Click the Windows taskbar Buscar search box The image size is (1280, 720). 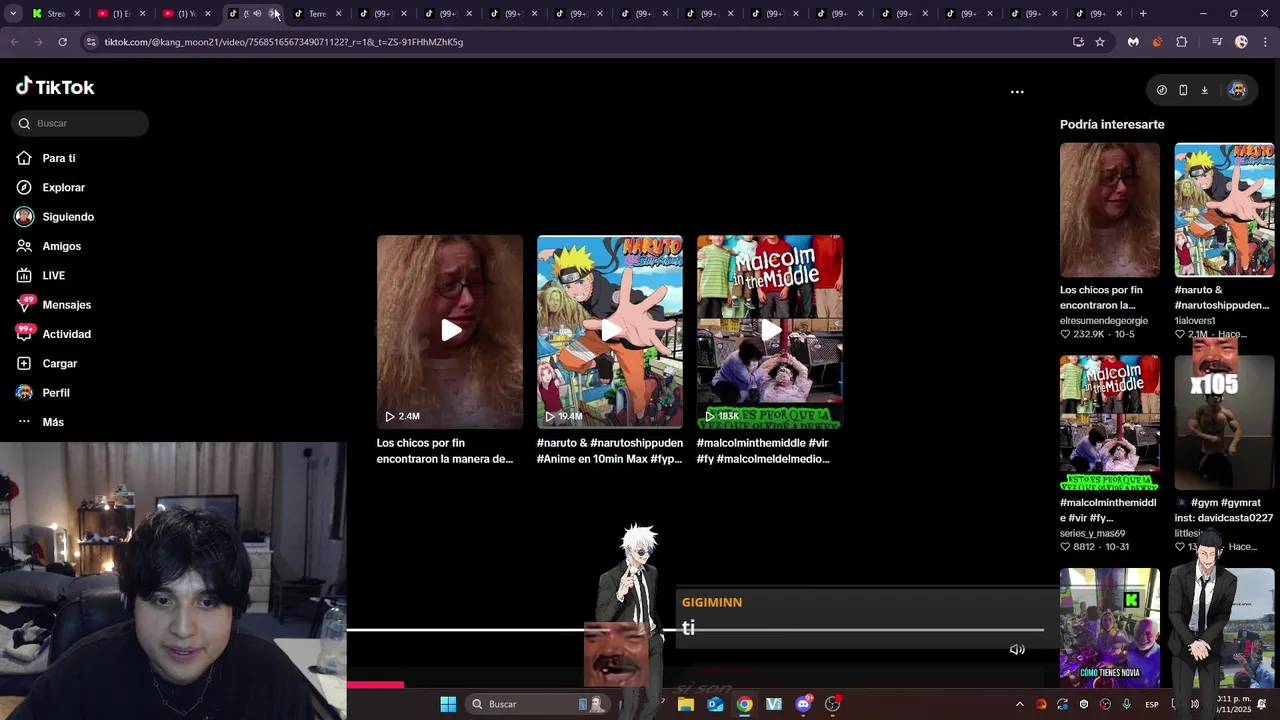tap(538, 704)
